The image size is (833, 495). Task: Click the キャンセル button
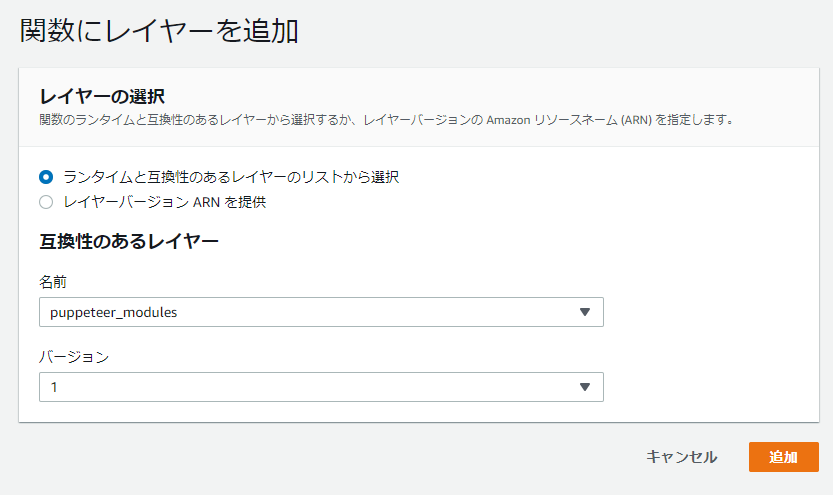tap(681, 457)
